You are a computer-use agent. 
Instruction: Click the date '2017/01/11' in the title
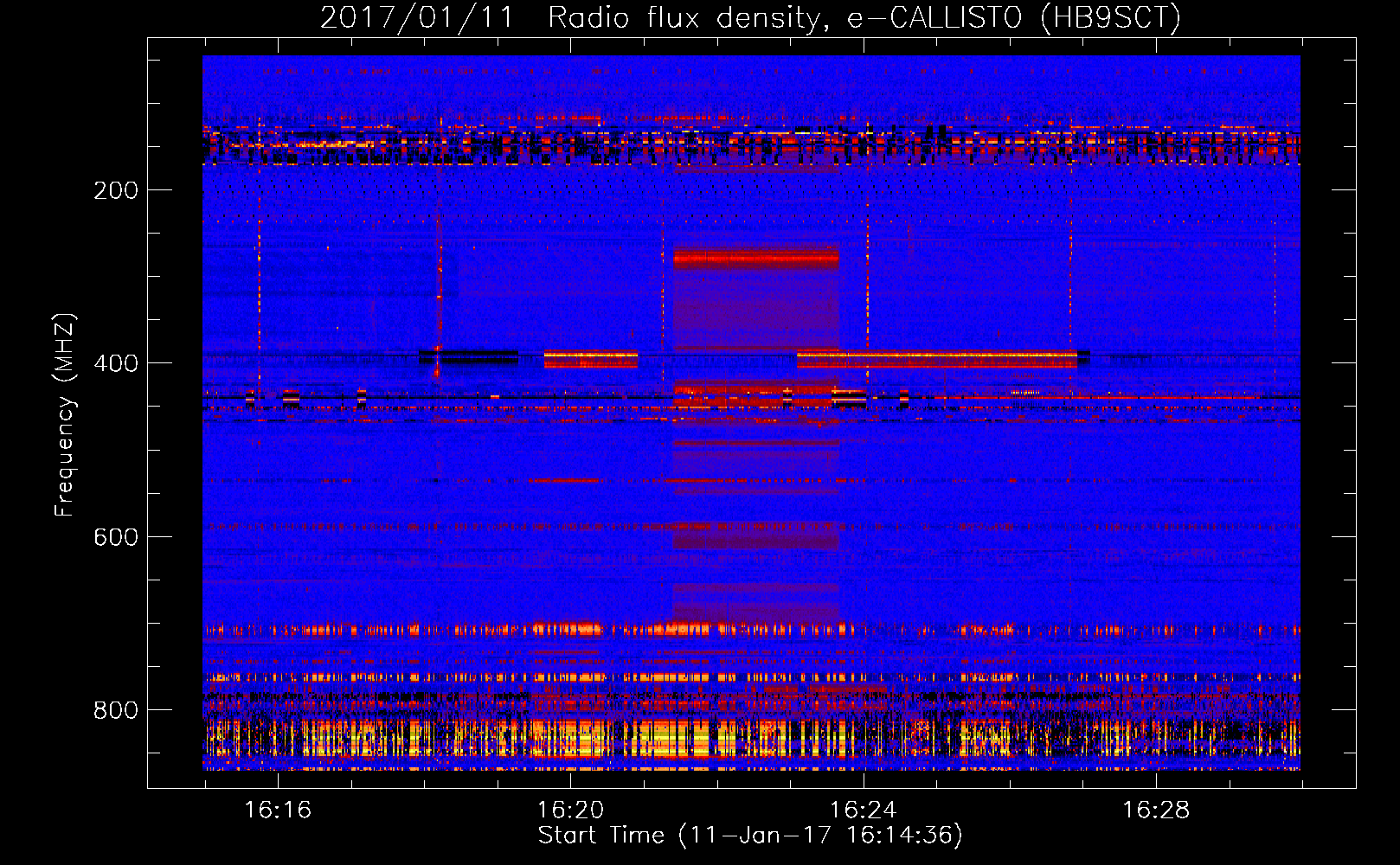point(417,17)
